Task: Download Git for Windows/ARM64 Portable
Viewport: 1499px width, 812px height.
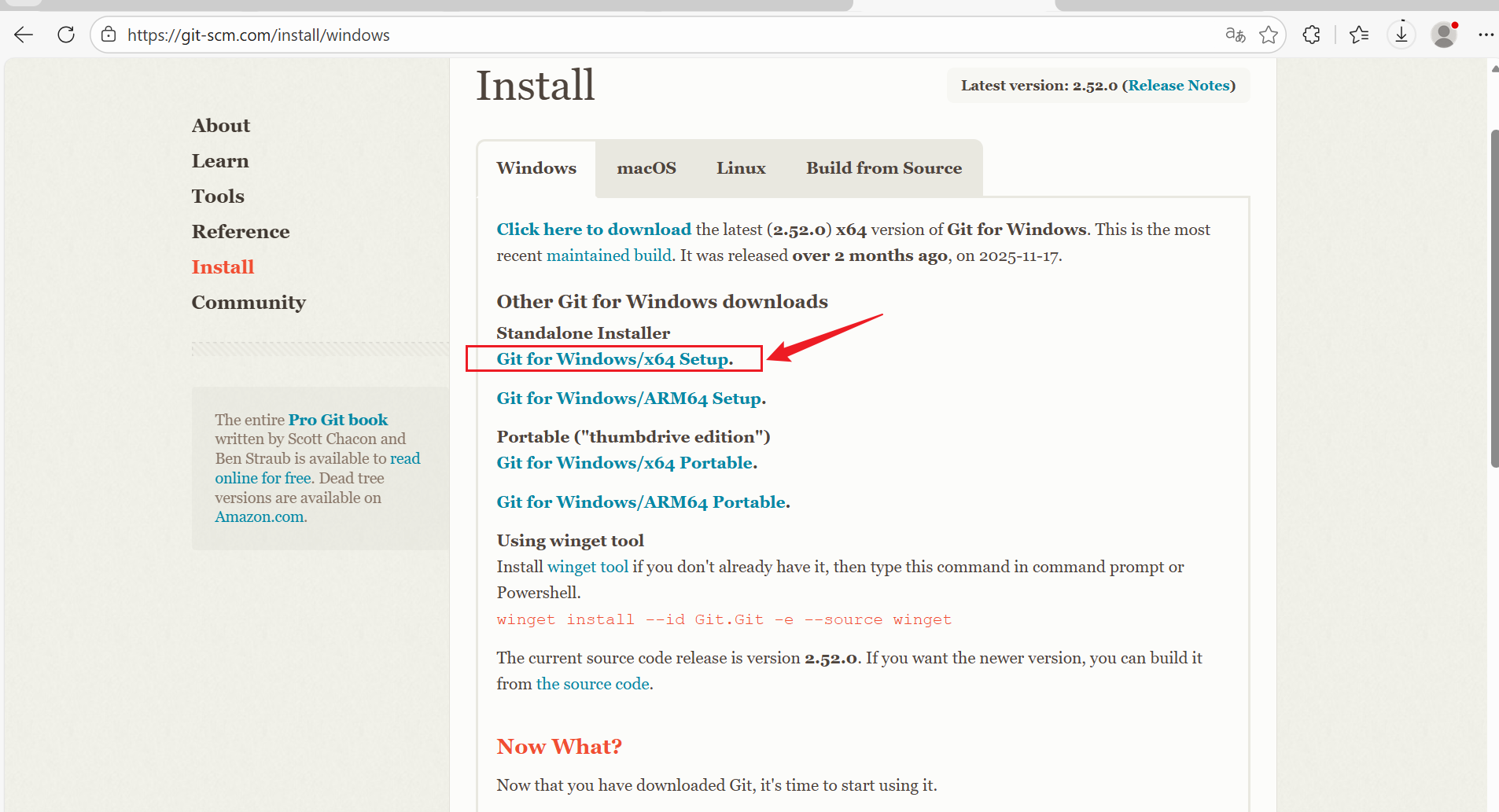Action: 642,502
